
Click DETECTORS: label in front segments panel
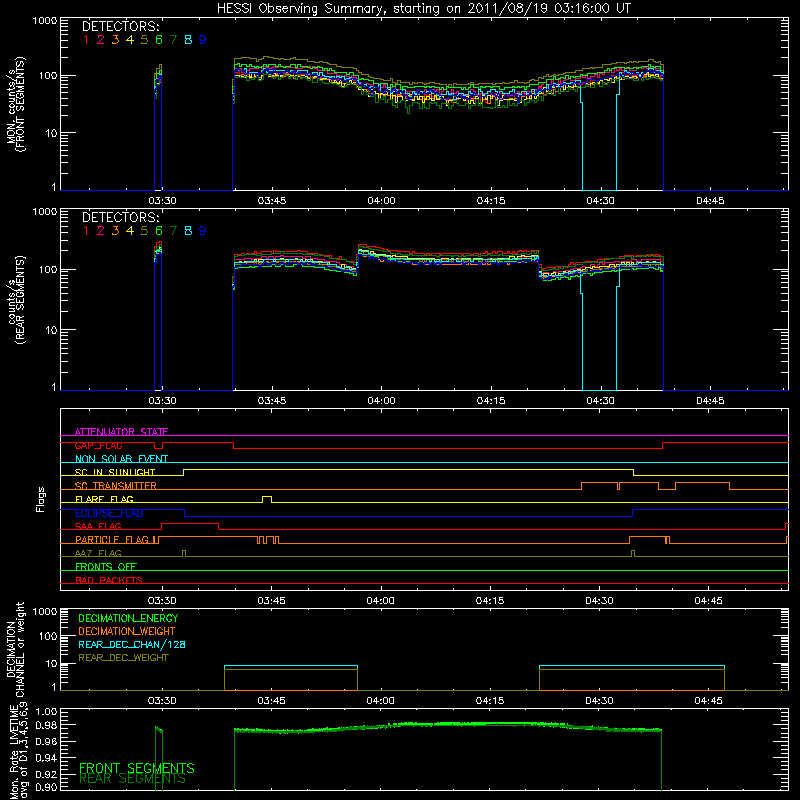(x=121, y=27)
